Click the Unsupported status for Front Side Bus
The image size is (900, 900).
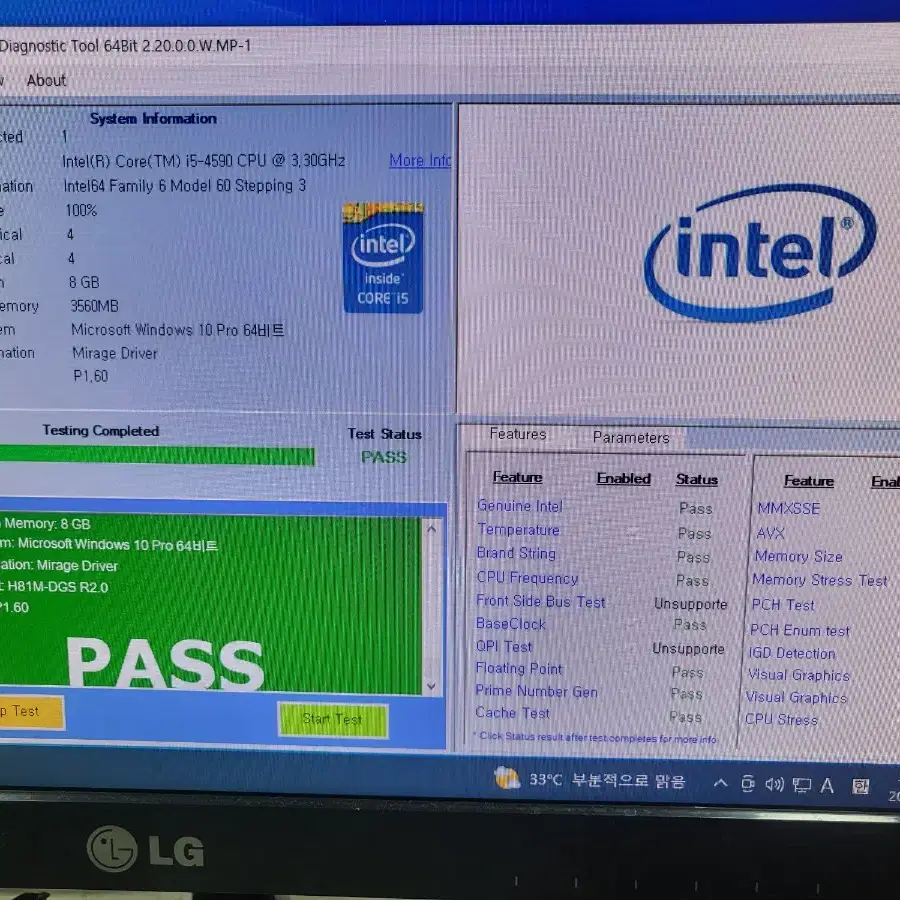(690, 604)
